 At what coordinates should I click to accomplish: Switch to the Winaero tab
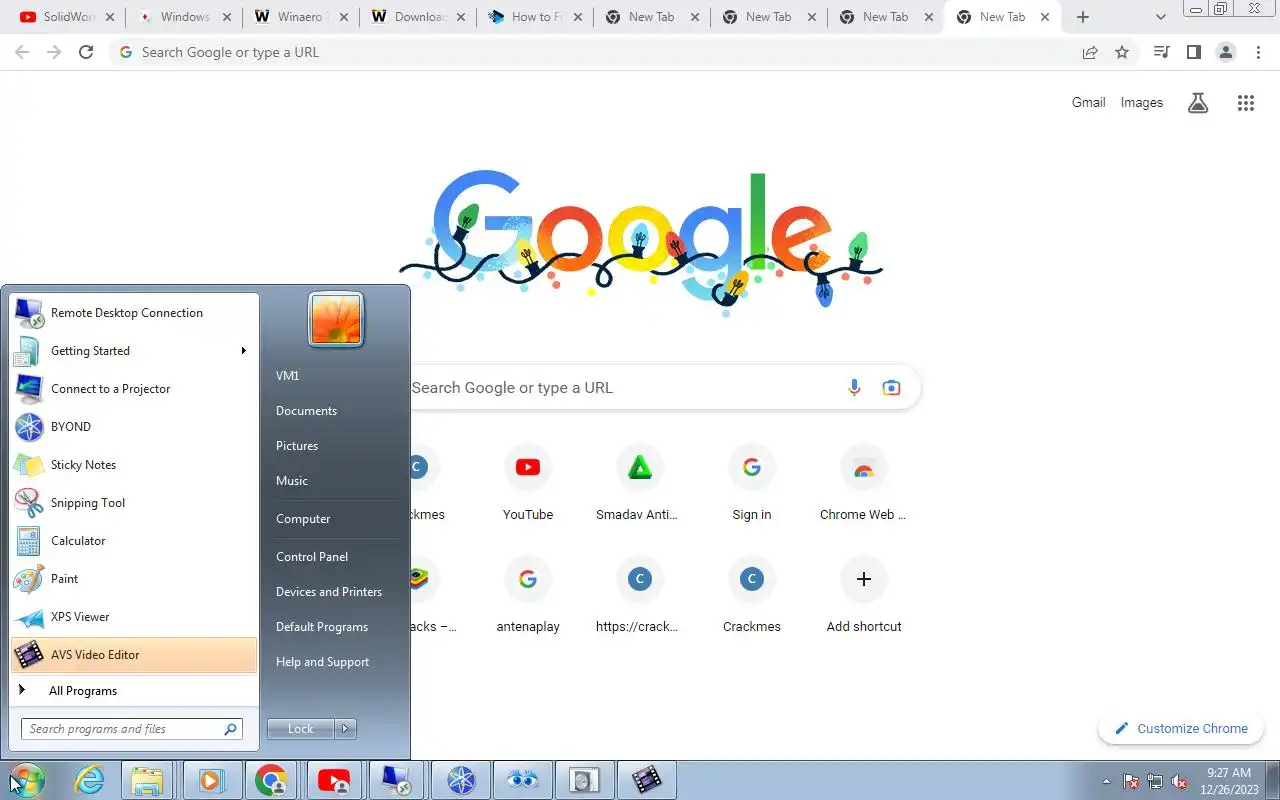(x=301, y=17)
